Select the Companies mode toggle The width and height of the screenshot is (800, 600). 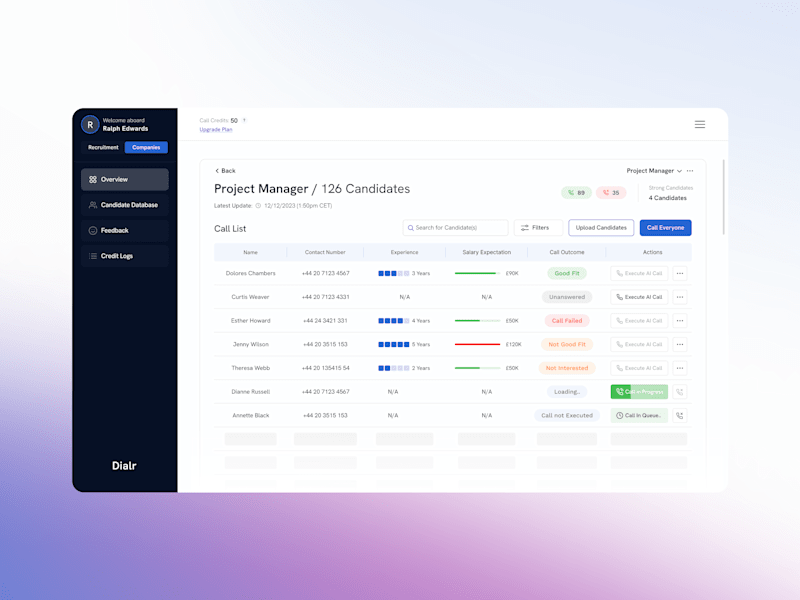point(146,147)
